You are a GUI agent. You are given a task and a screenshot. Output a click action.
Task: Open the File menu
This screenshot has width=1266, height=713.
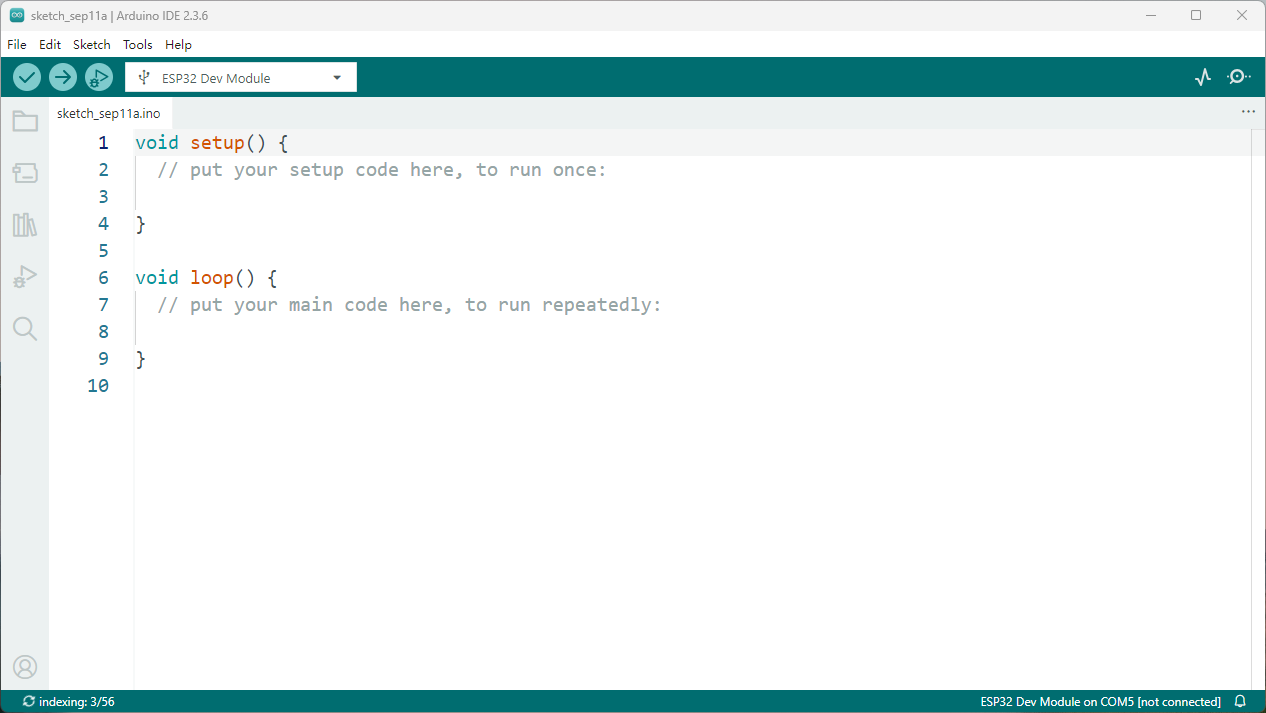pyautogui.click(x=17, y=45)
